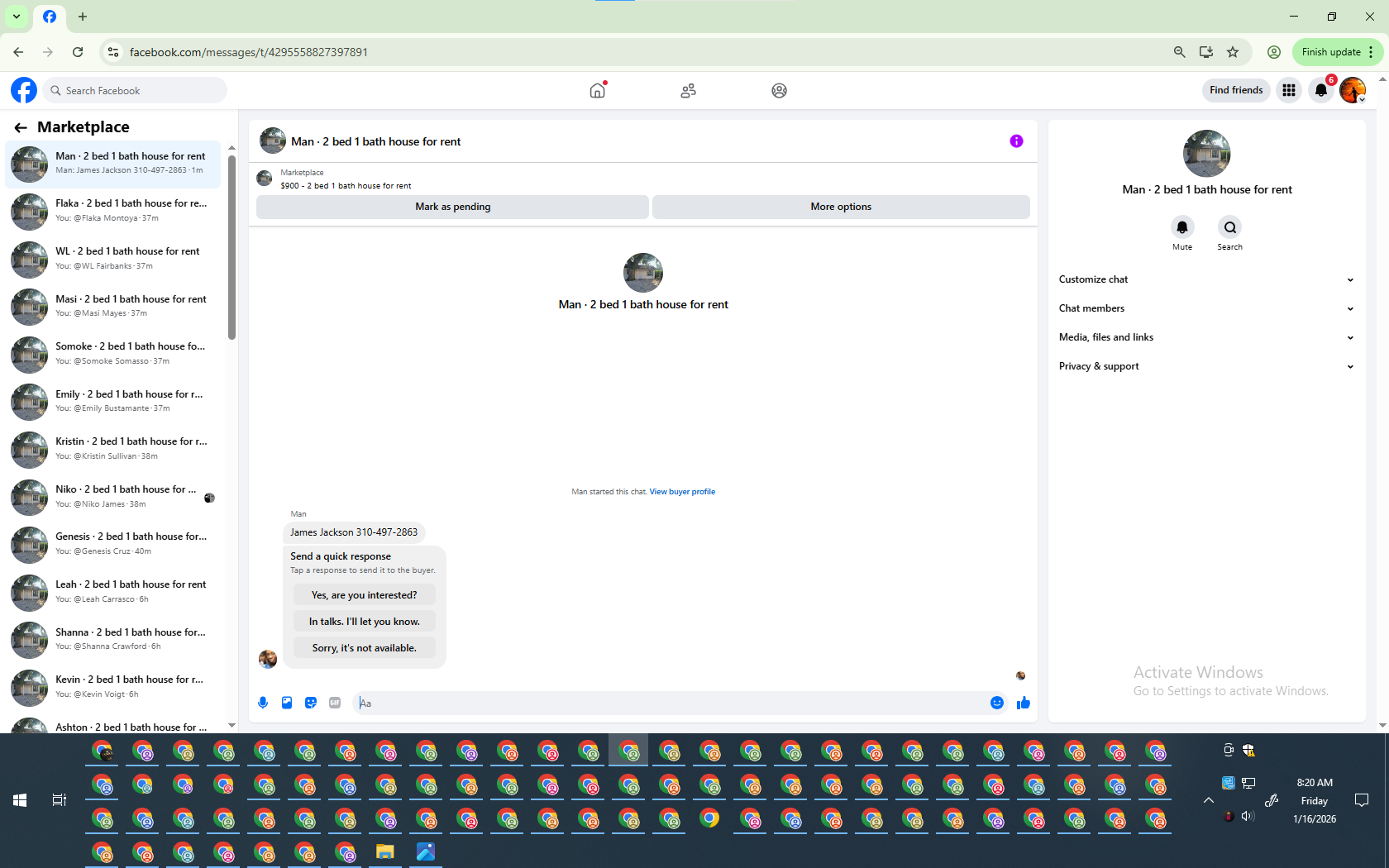Click the More options button
The image size is (1389, 868).
(x=841, y=207)
